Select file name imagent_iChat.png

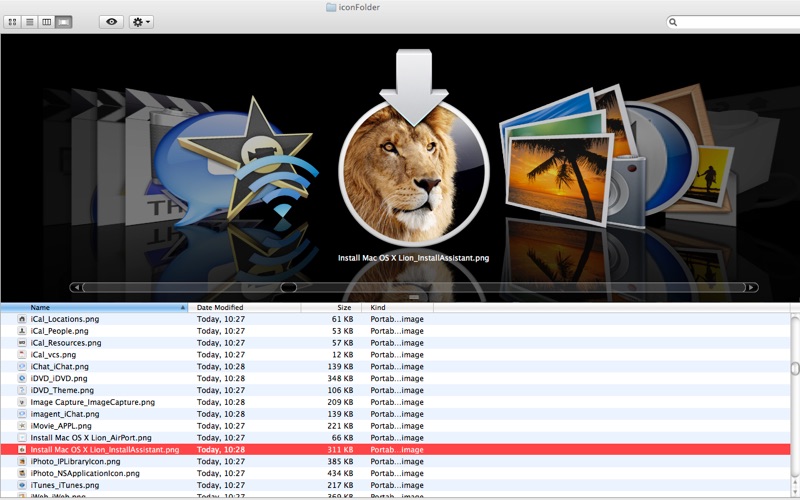65,414
